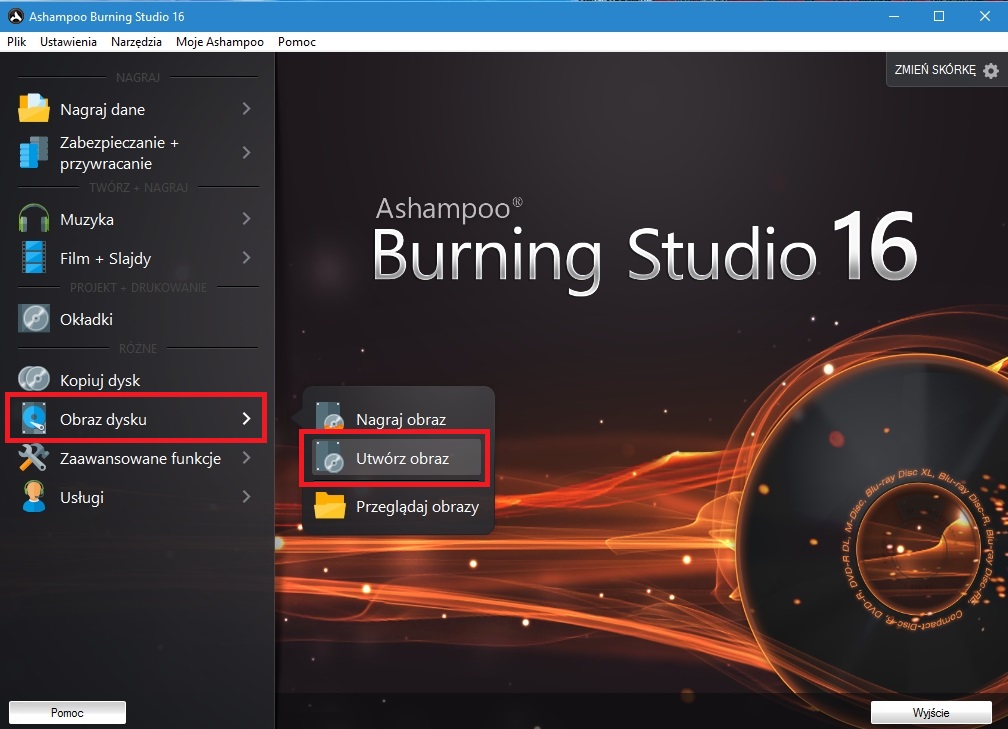Image resolution: width=1008 pixels, height=729 pixels.
Task: Click the Zmień skórkę button label
Action: (x=935, y=69)
